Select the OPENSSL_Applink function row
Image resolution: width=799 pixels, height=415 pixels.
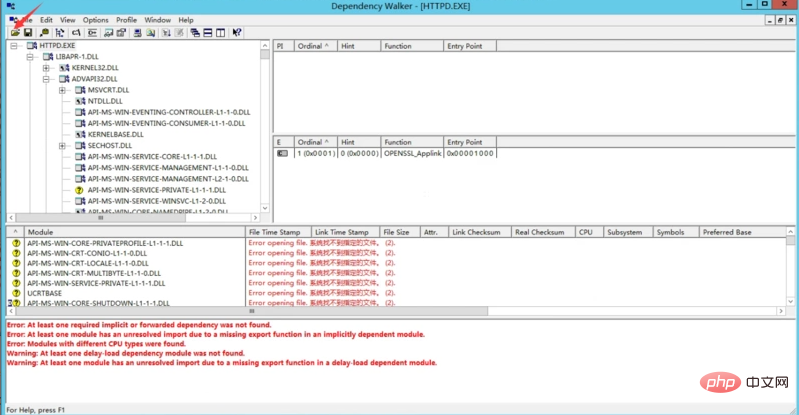(385, 153)
